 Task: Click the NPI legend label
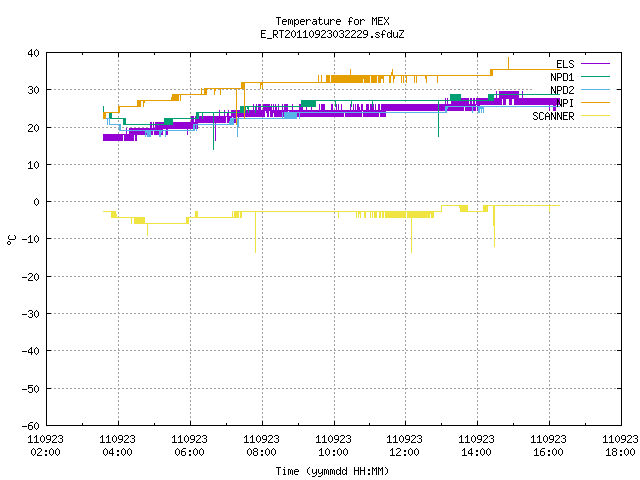pos(565,103)
